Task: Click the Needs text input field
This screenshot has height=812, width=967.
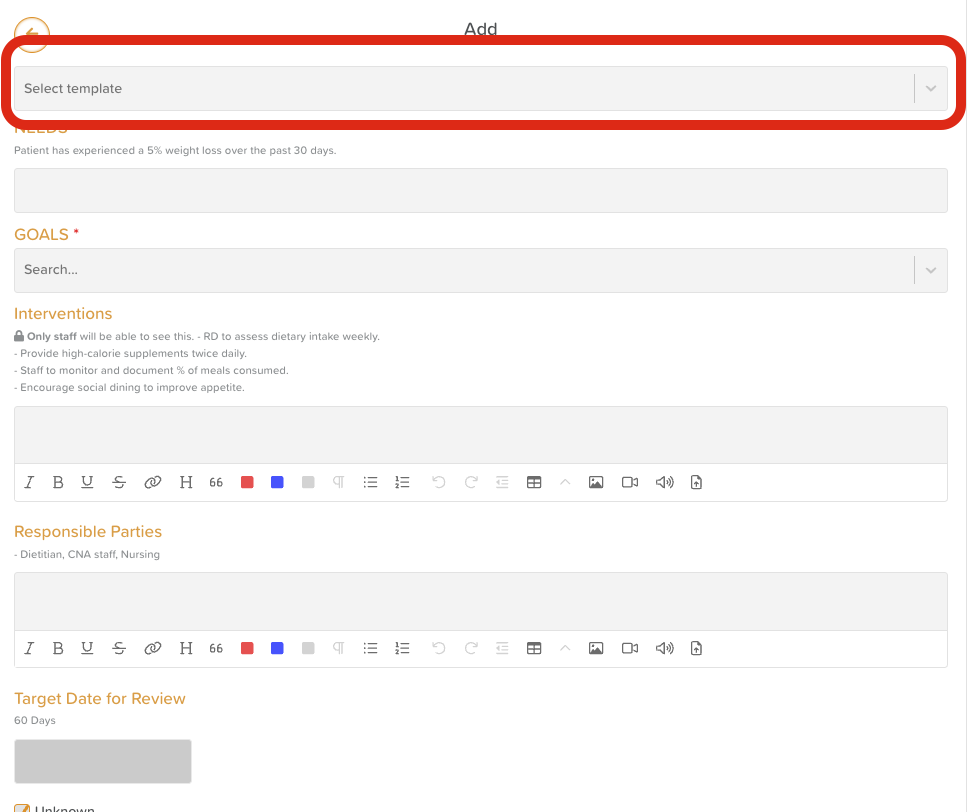Action: pos(480,191)
